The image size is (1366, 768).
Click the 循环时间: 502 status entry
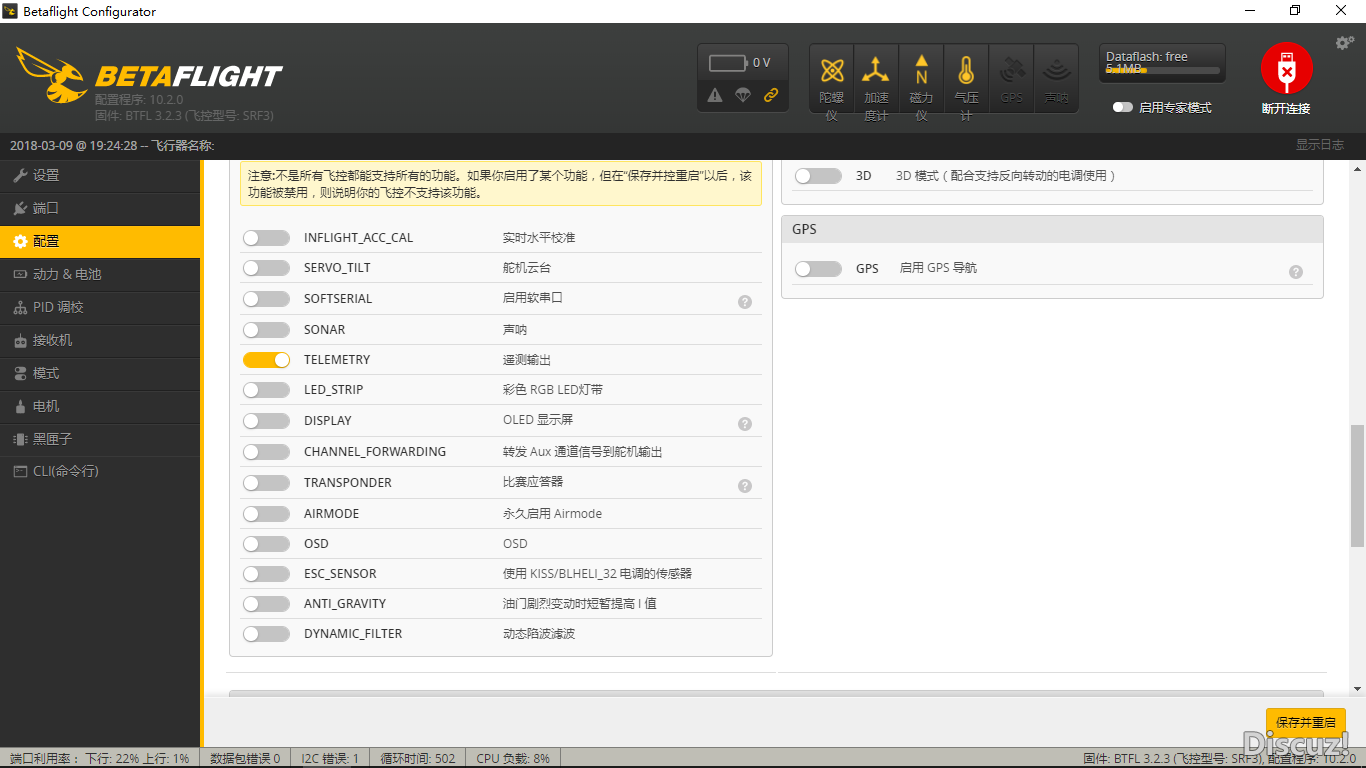418,759
